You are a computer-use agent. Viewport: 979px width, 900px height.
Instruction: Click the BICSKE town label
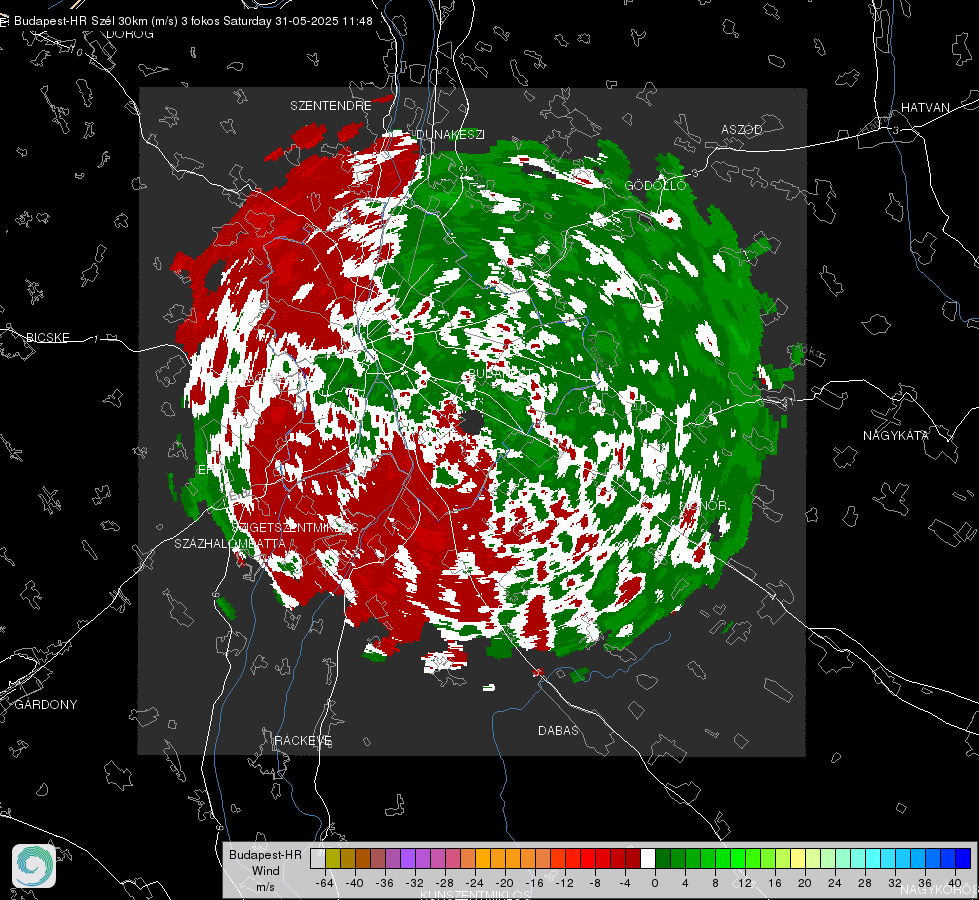(47, 337)
